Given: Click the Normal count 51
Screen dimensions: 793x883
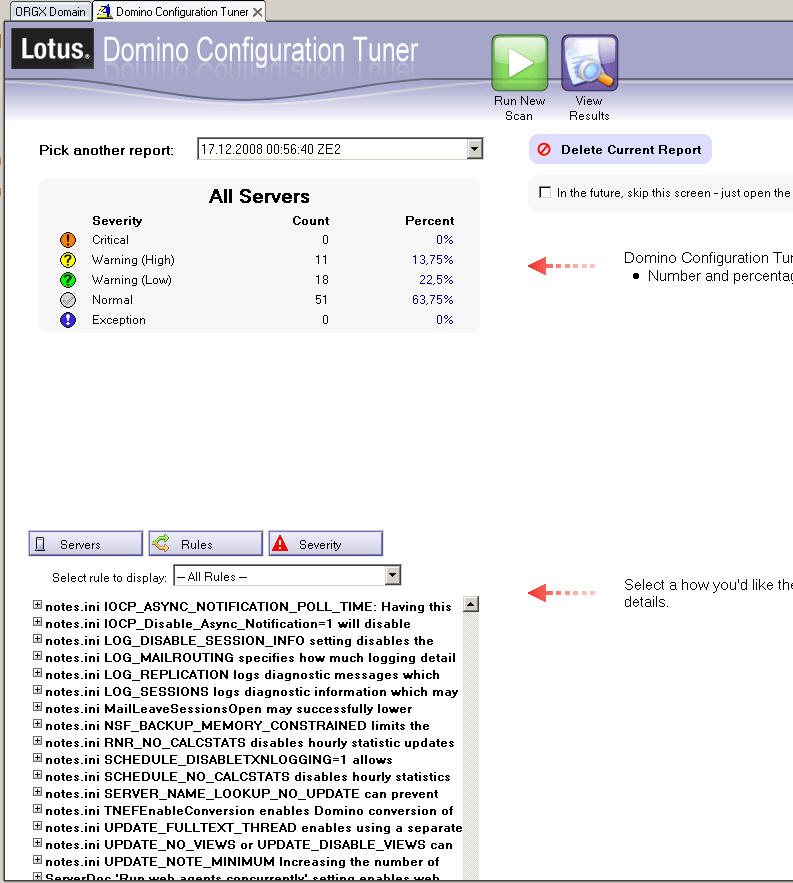Looking at the screenshot, I should (321, 300).
